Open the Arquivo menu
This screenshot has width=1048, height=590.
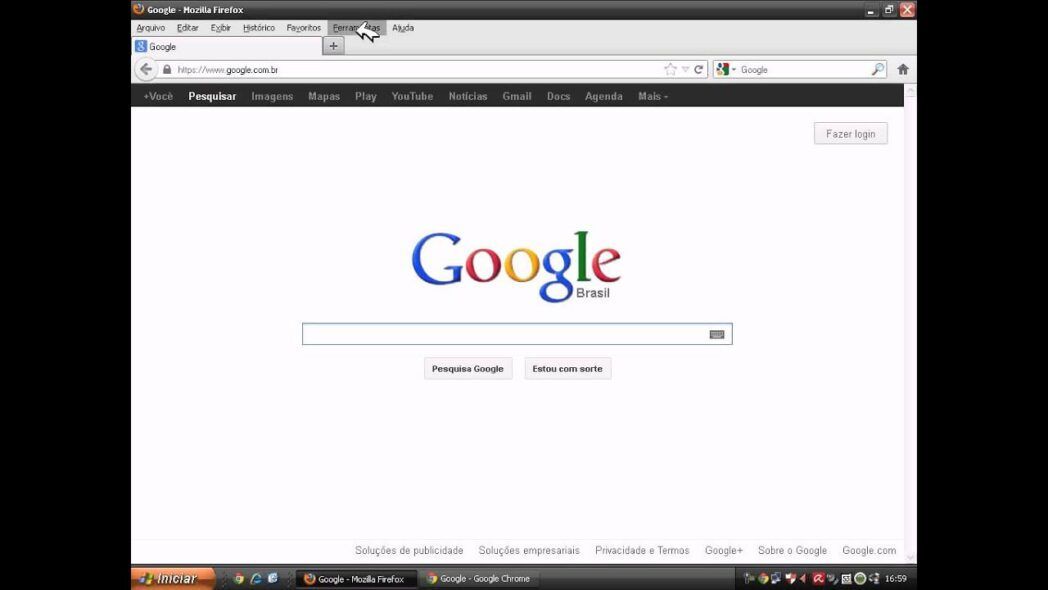[150, 28]
